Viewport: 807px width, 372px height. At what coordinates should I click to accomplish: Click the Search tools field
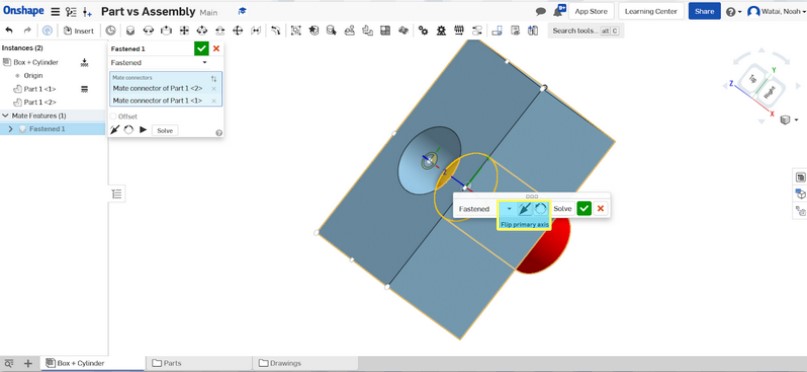pos(586,31)
